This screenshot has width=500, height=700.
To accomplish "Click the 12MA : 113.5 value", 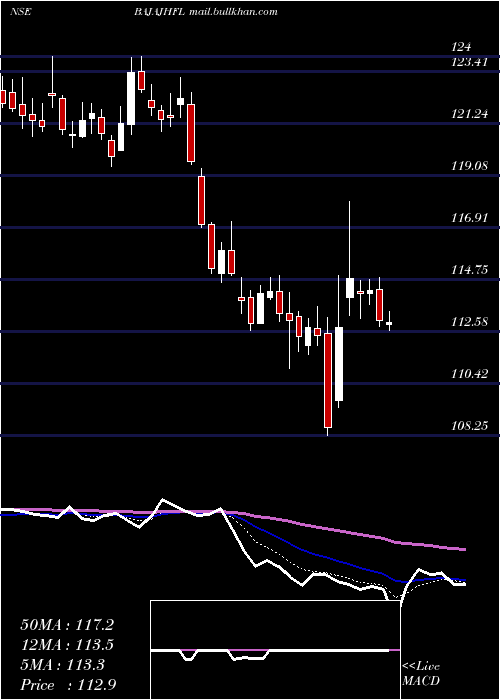I will (x=67, y=645).
